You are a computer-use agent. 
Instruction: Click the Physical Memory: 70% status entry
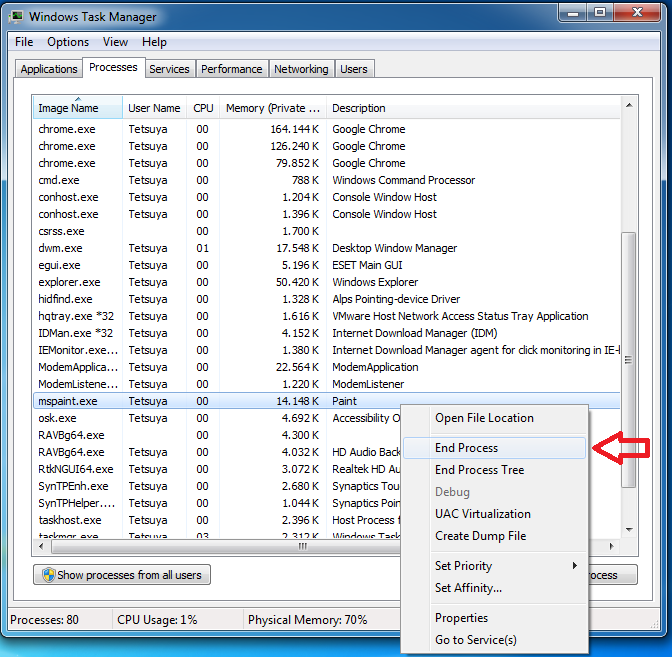[307, 620]
